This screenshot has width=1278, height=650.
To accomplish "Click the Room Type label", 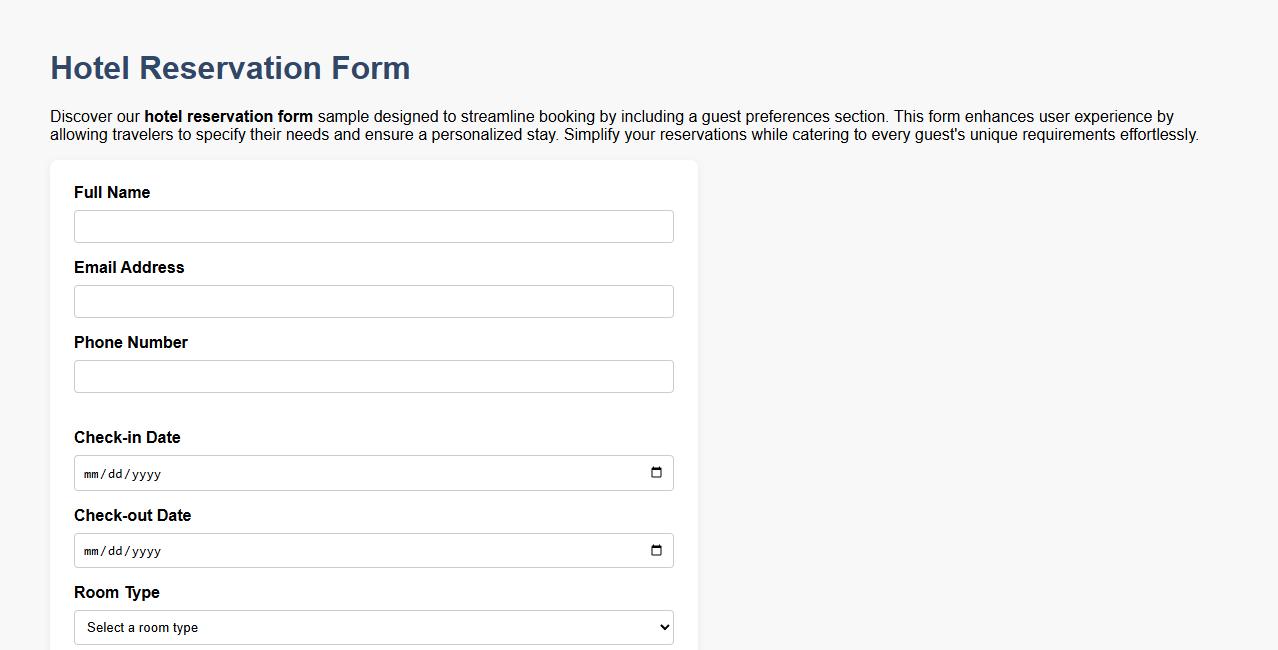I will pyautogui.click(x=116, y=592).
